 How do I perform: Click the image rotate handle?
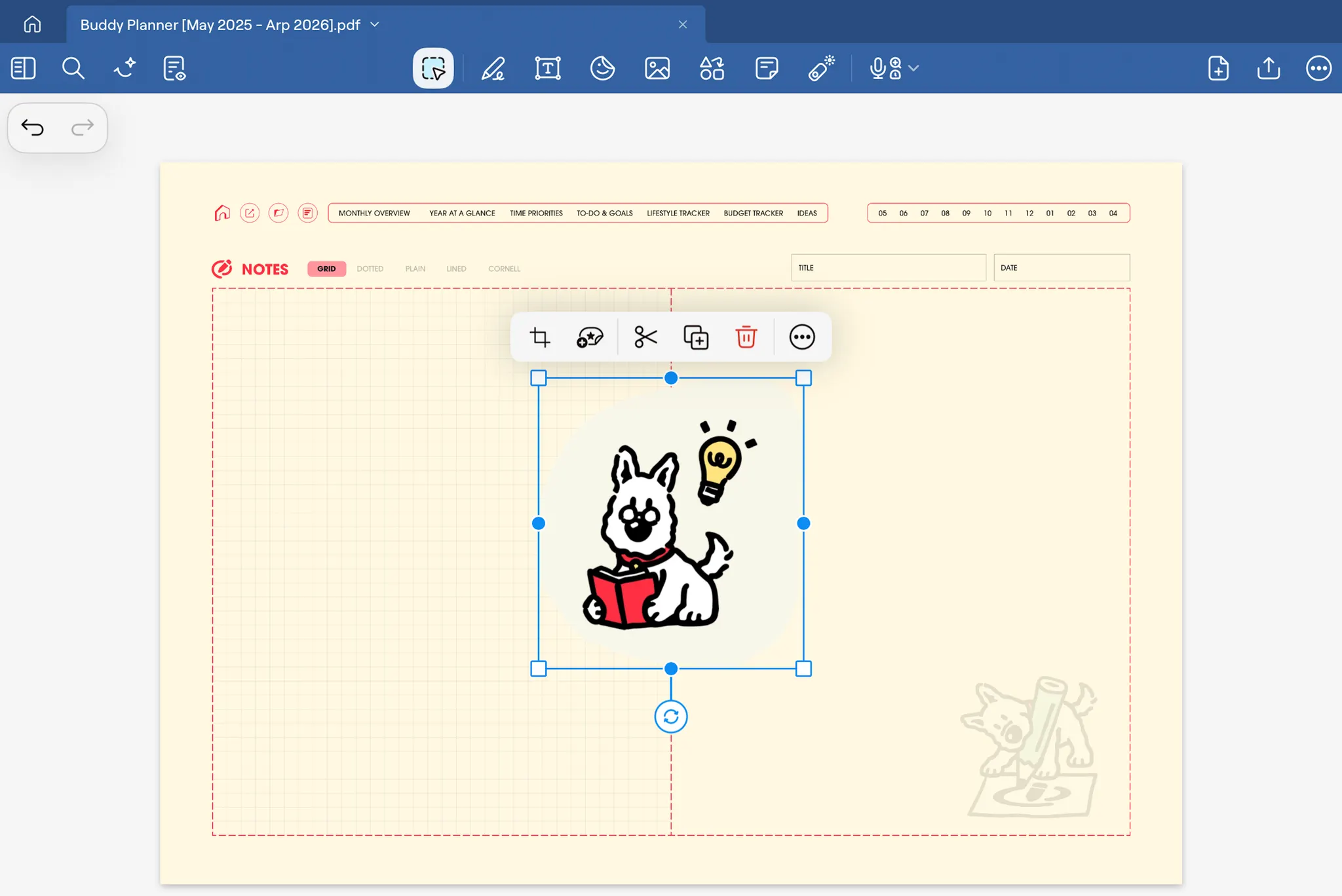pyautogui.click(x=670, y=717)
